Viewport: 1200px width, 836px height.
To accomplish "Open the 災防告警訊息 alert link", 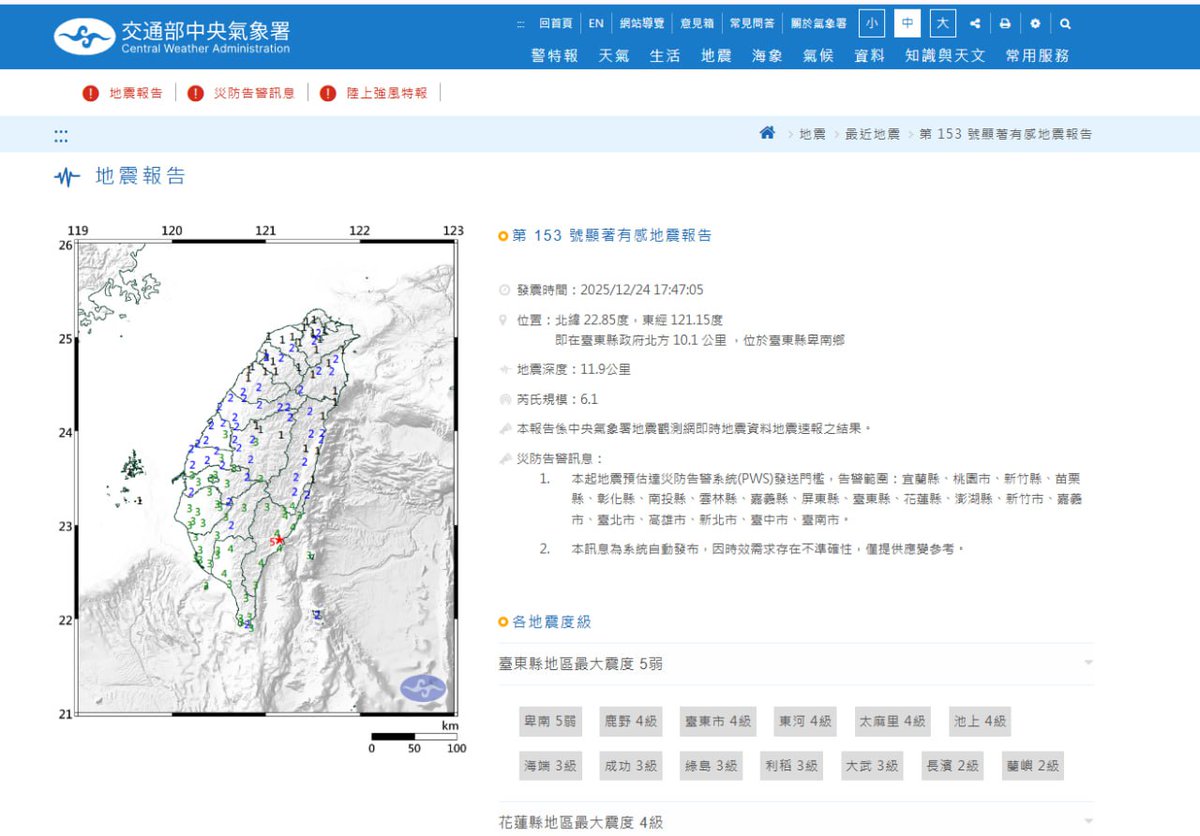I will (254, 93).
